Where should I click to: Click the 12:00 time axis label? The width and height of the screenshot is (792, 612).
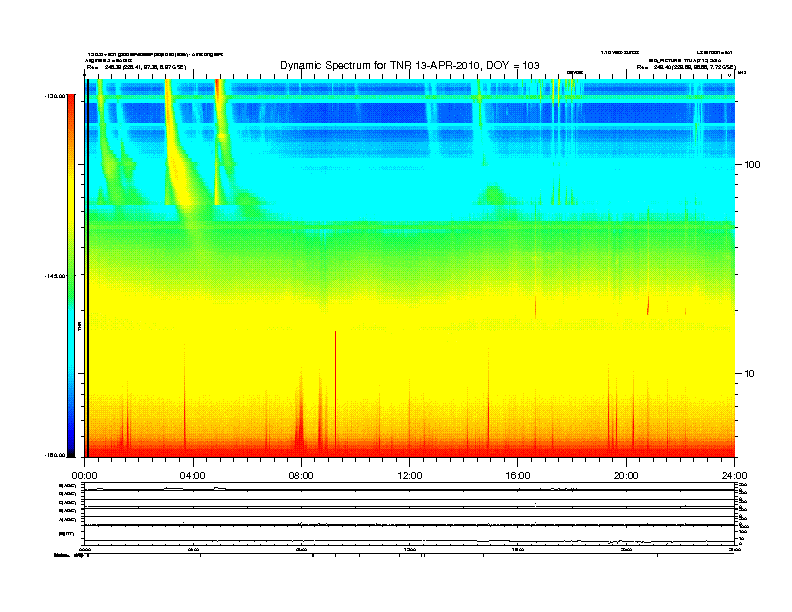coord(410,476)
